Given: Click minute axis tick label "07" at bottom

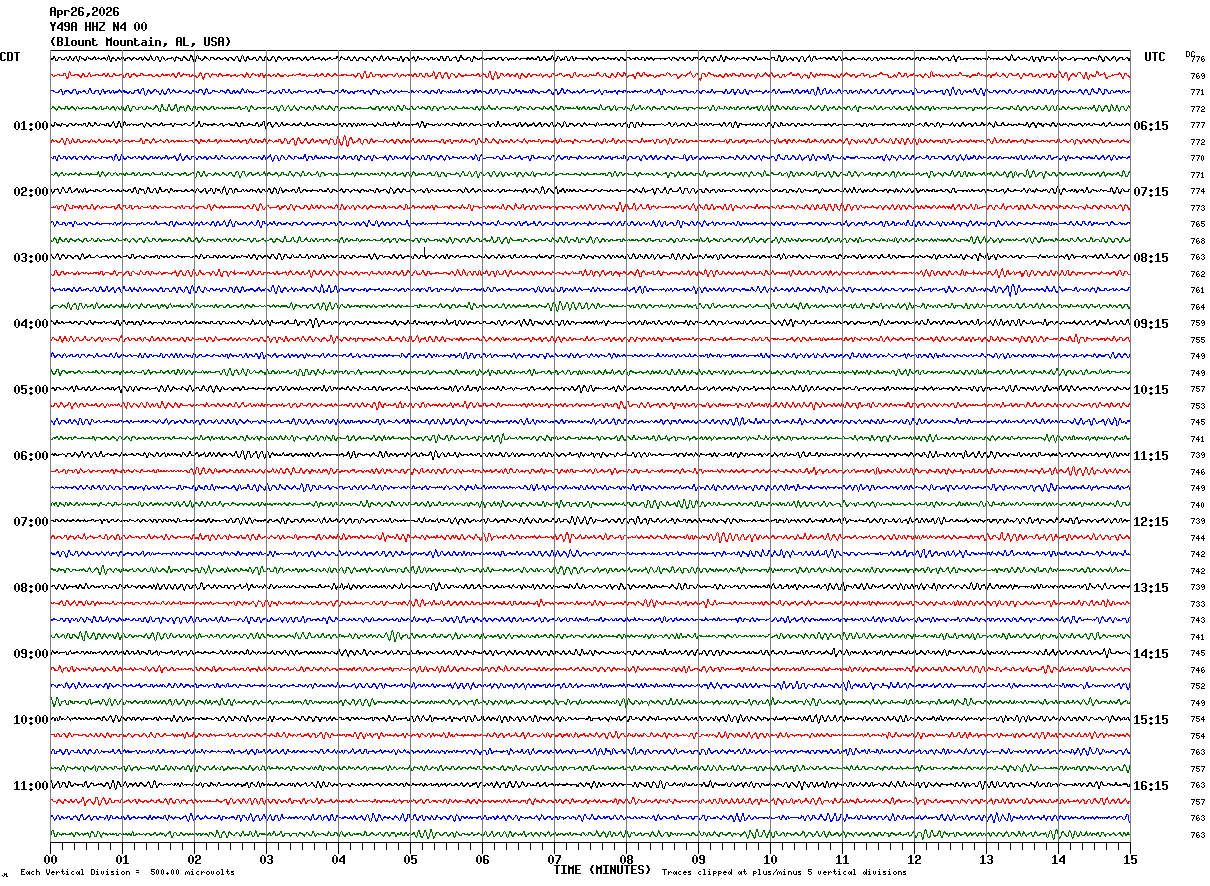Looking at the screenshot, I should (x=554, y=859).
